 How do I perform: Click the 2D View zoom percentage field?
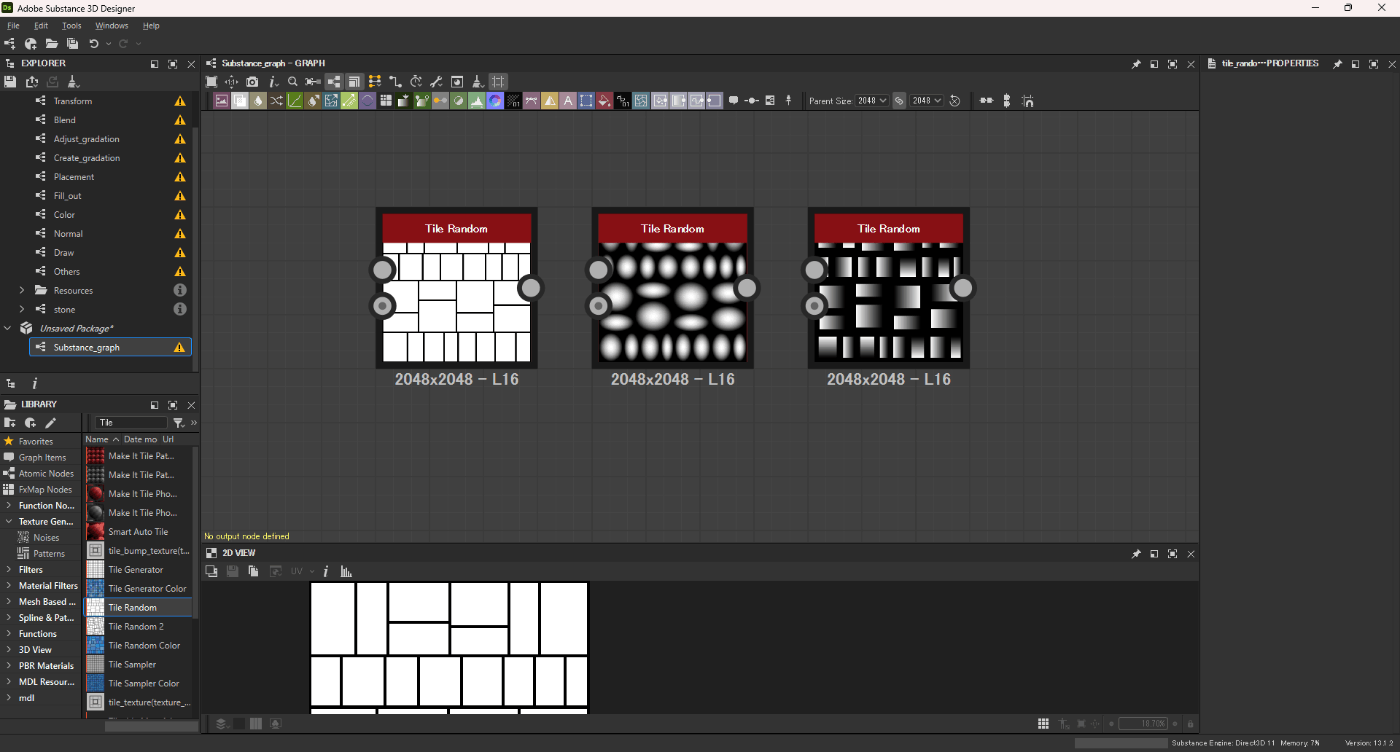pos(1143,724)
